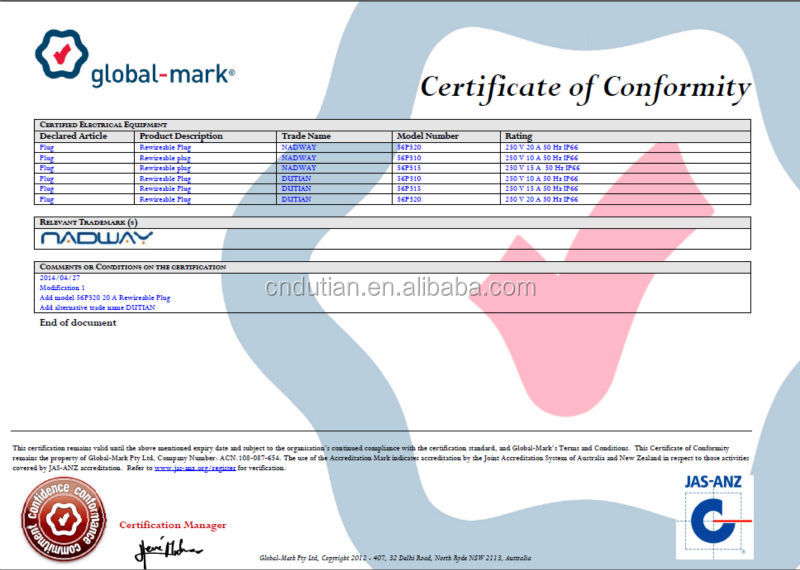Screen dimensions: 800x570
Task: Open the www.jas-anz.org/register link
Action: pyautogui.click(x=195, y=468)
